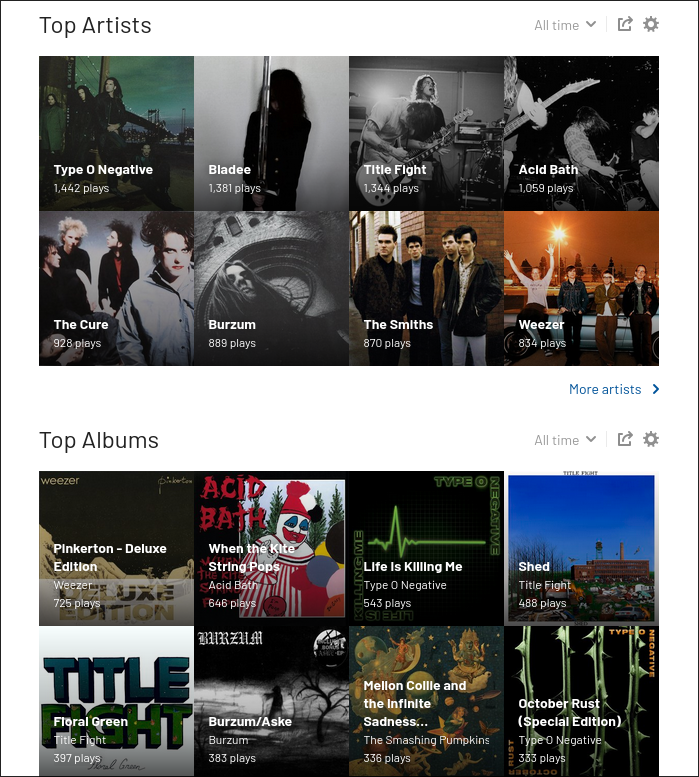Viewport: 699px width, 777px height.
Task: Click The Smiths name link
Action: point(398,325)
